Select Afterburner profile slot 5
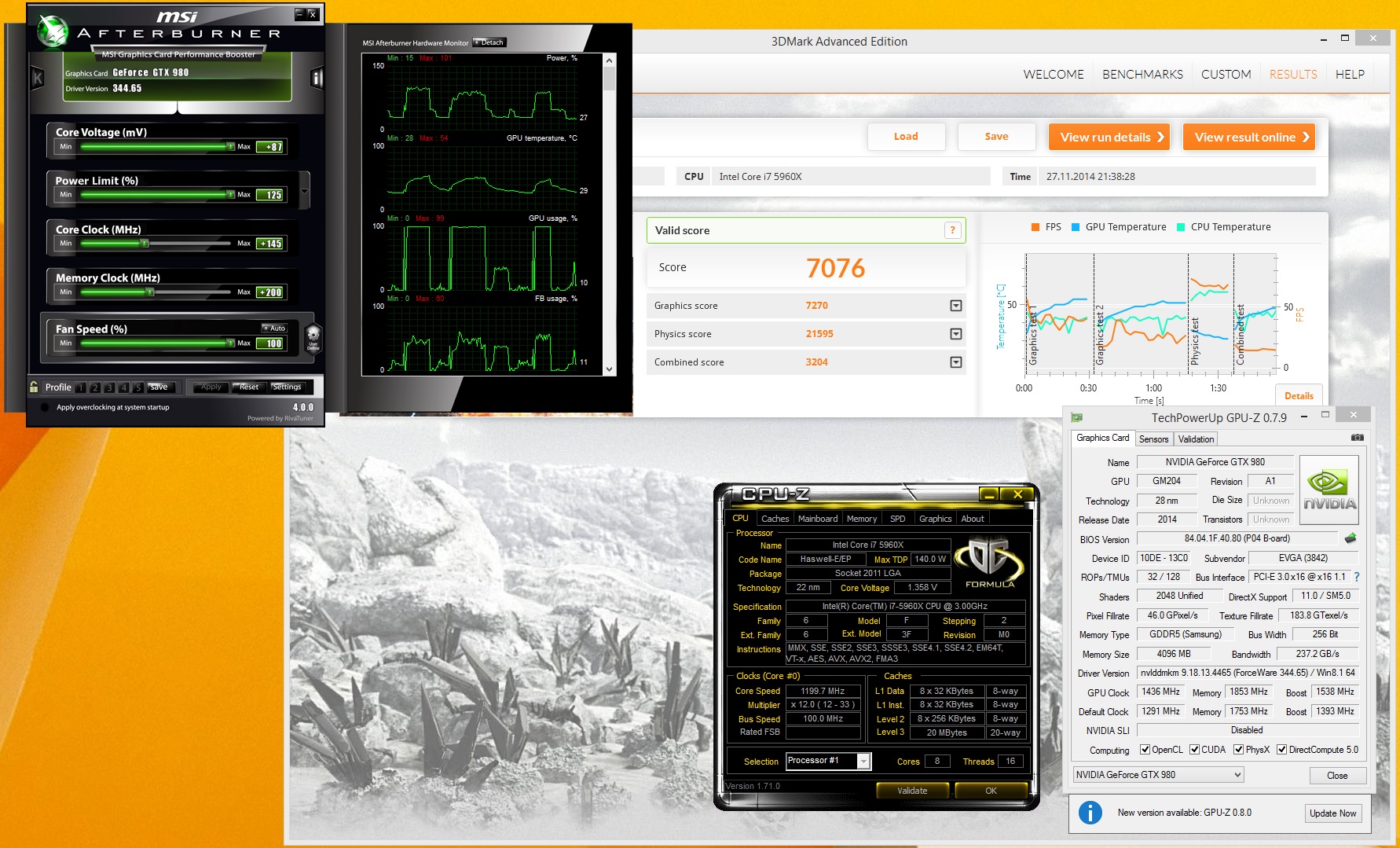The width and height of the screenshot is (1400, 848). tap(137, 387)
